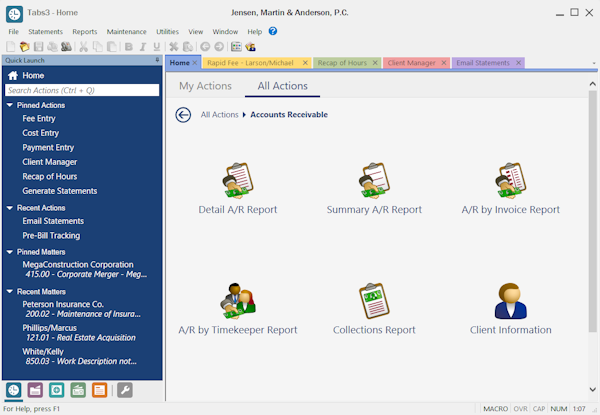This screenshot has height=415, width=600.
Task: Open the purple folder application icon
Action: [x=35, y=390]
